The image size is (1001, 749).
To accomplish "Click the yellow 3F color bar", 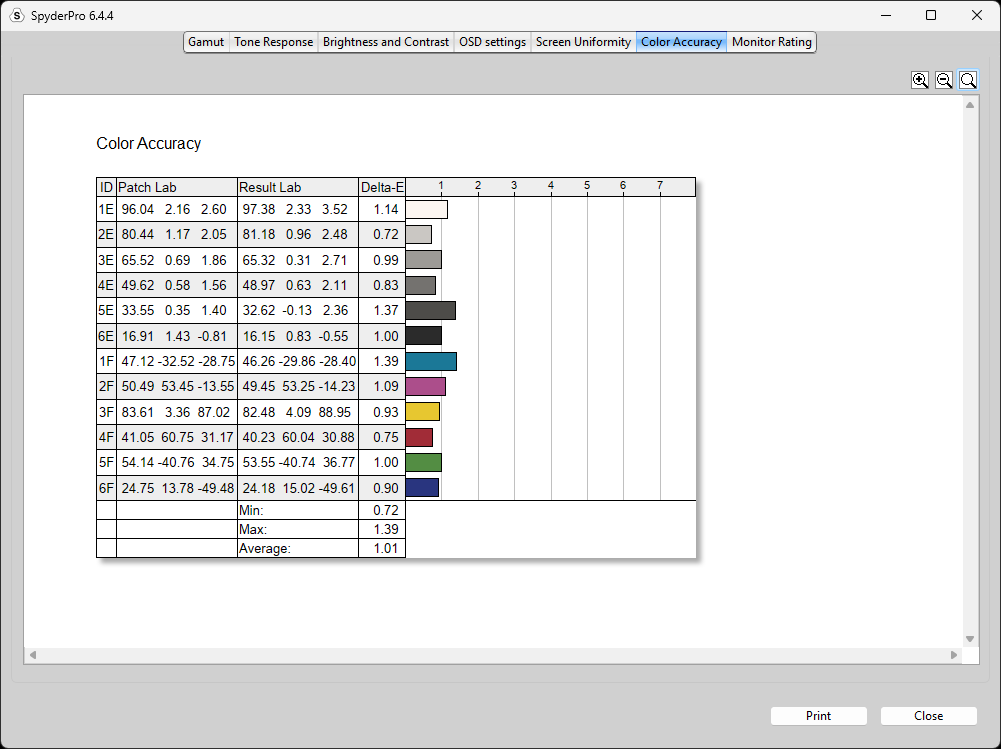I will 423,412.
